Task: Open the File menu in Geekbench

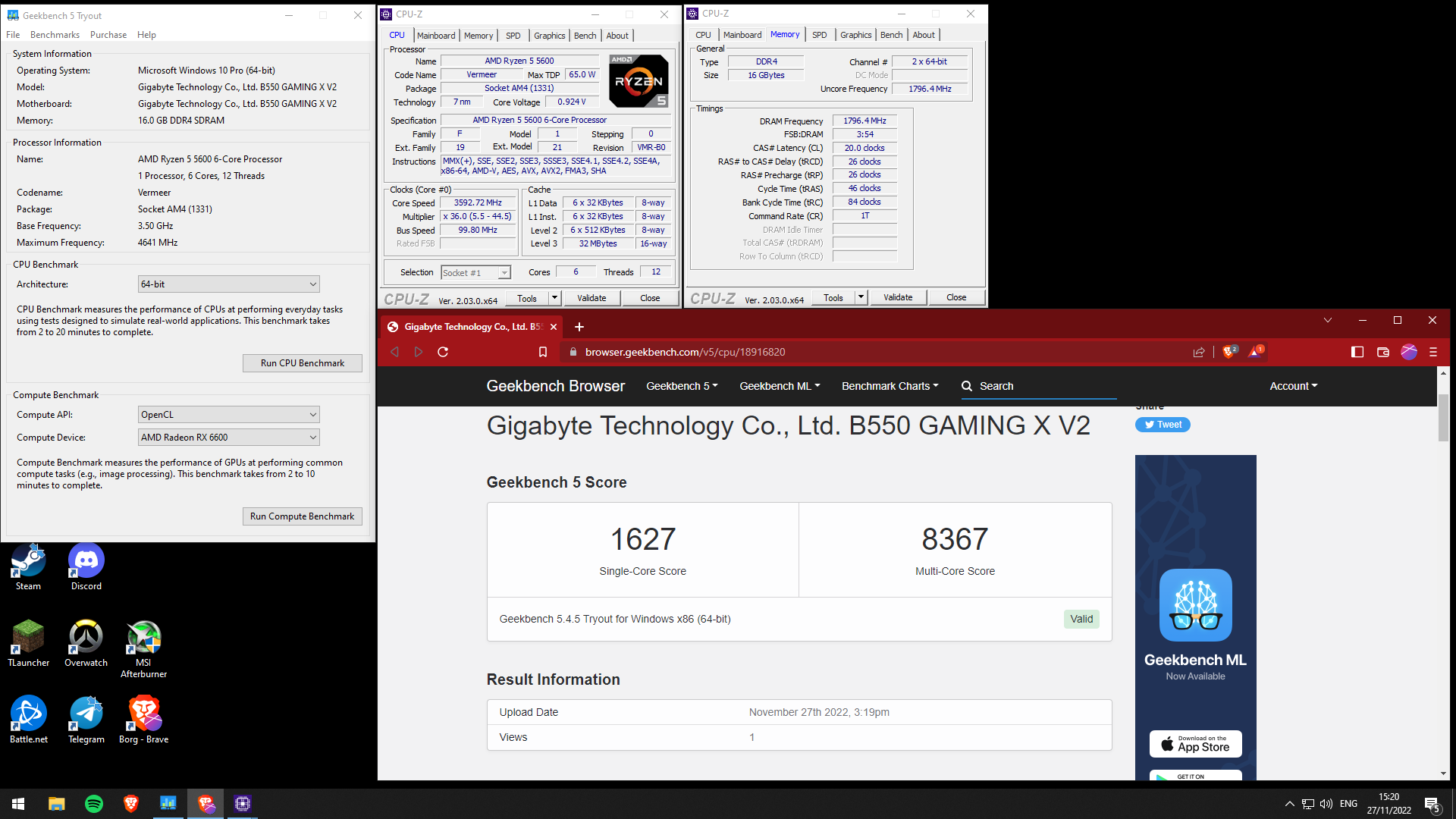Action: (x=13, y=35)
